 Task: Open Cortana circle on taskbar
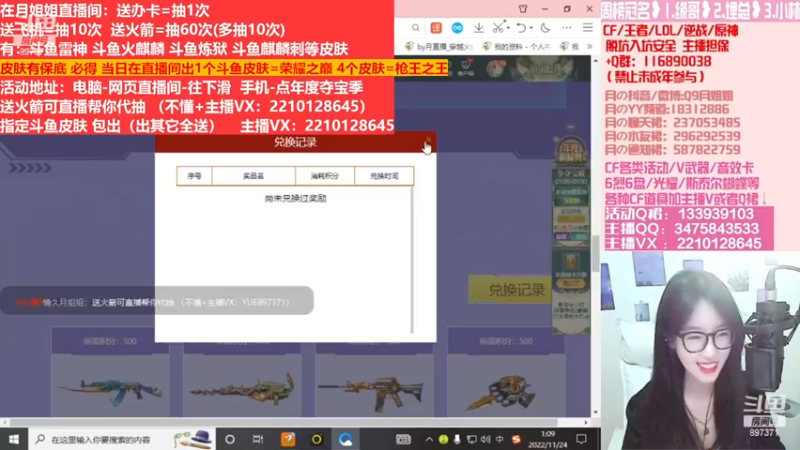tap(230, 439)
